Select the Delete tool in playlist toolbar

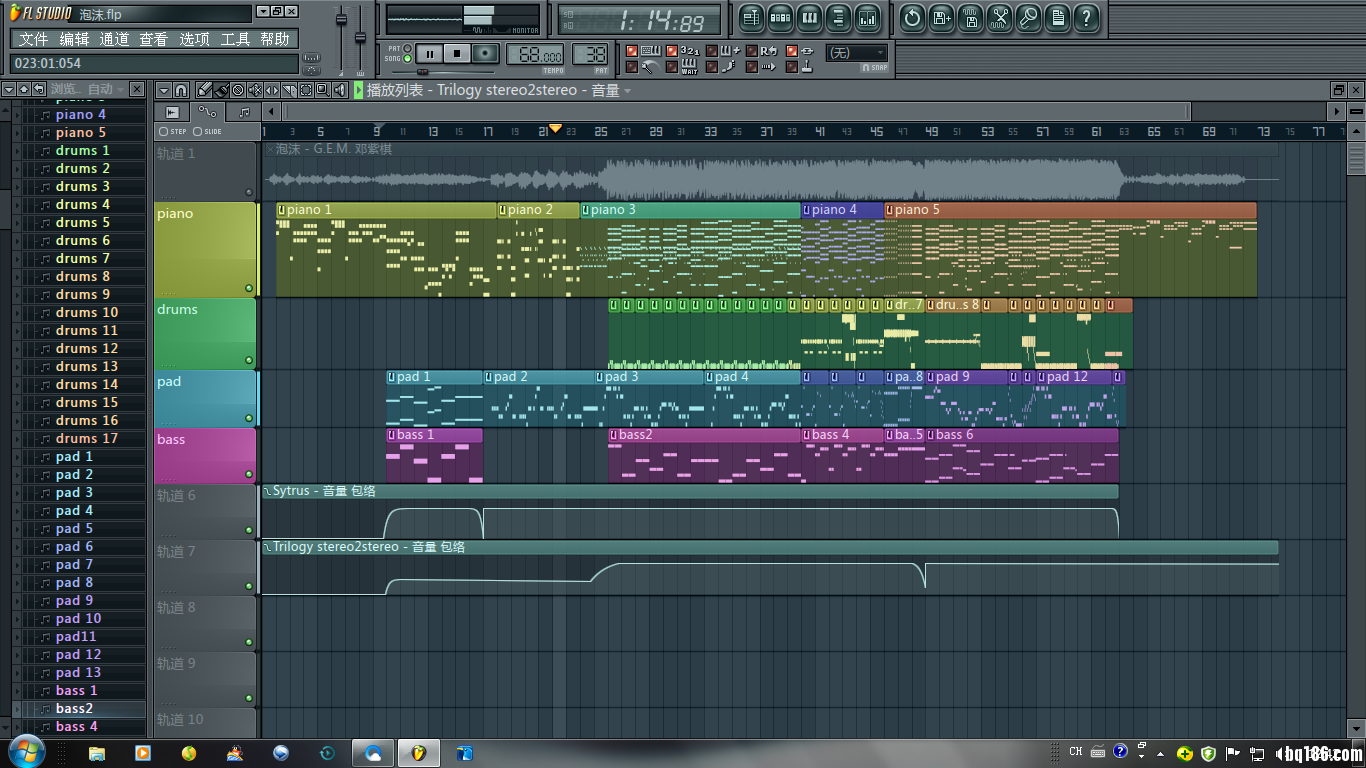pos(238,90)
